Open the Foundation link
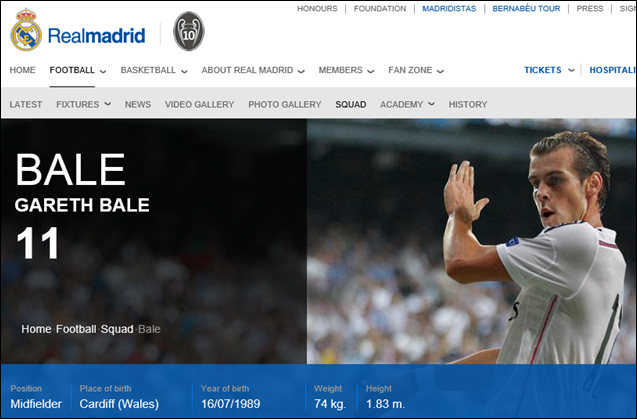637x419 pixels. 380,9
